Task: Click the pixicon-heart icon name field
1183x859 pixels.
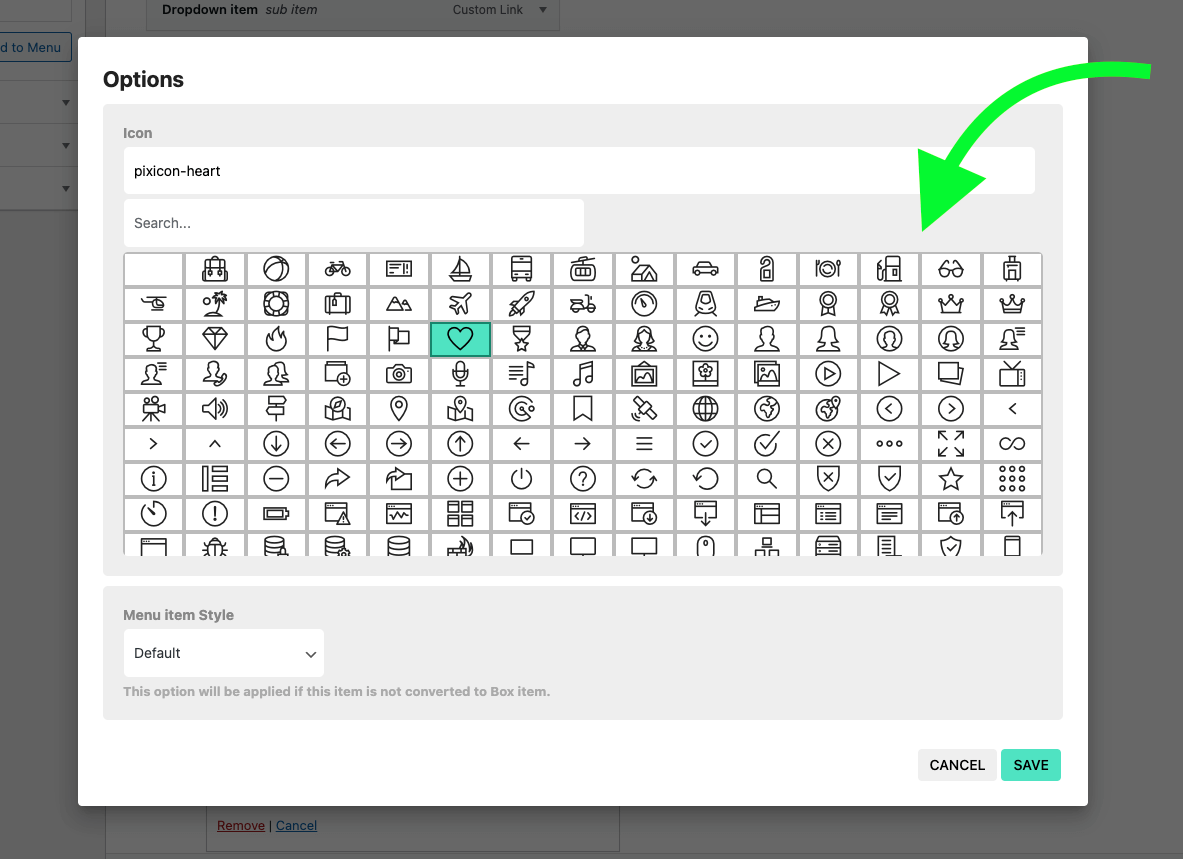Action: [x=579, y=171]
